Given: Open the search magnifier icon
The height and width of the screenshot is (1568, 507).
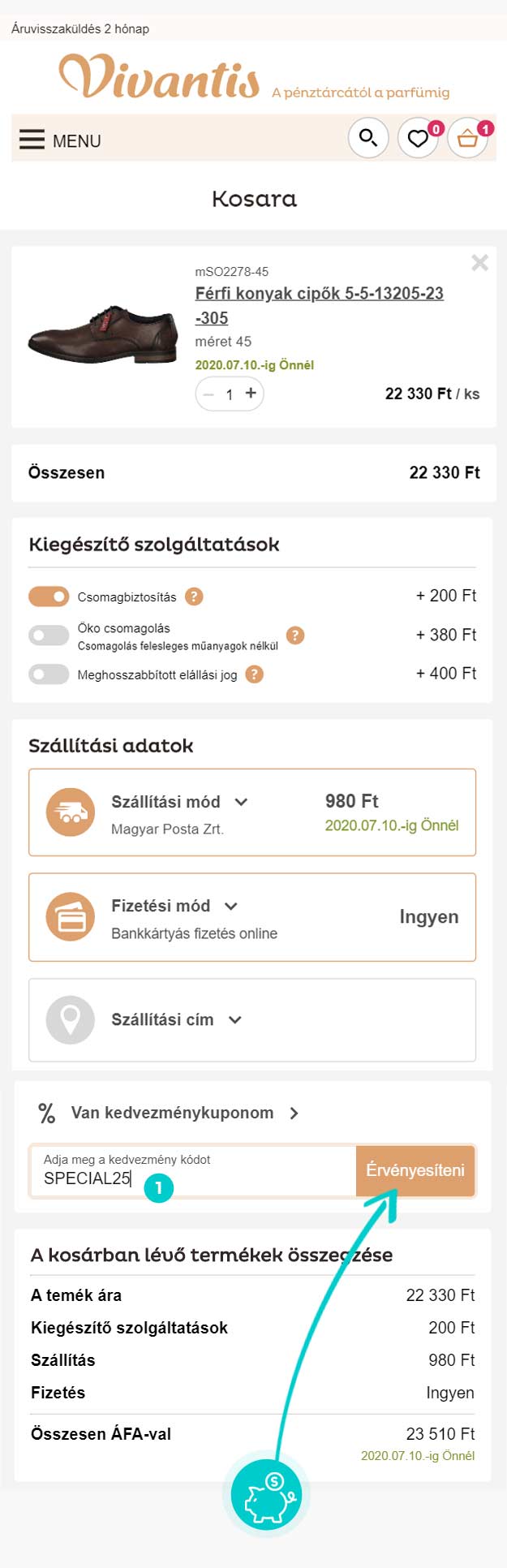Looking at the screenshot, I should (368, 138).
